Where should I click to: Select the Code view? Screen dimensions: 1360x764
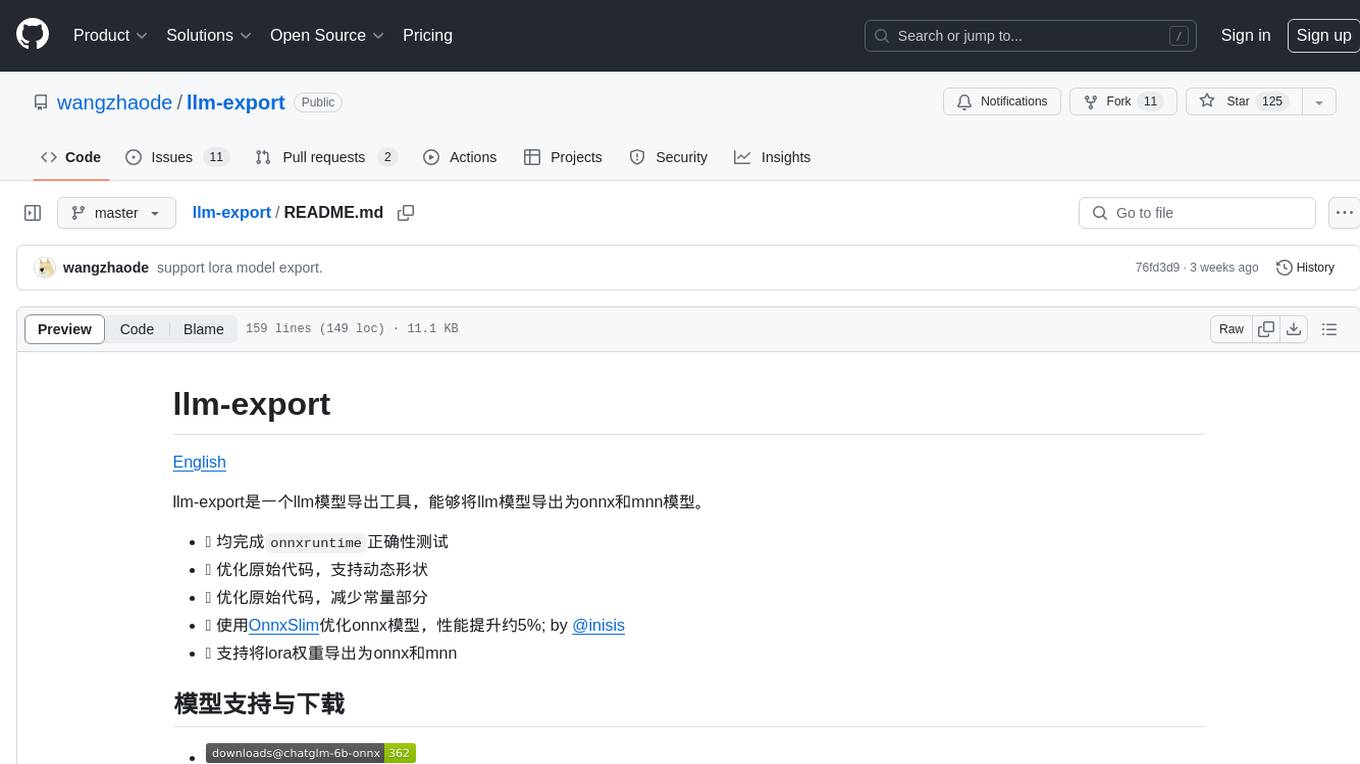click(x=137, y=329)
